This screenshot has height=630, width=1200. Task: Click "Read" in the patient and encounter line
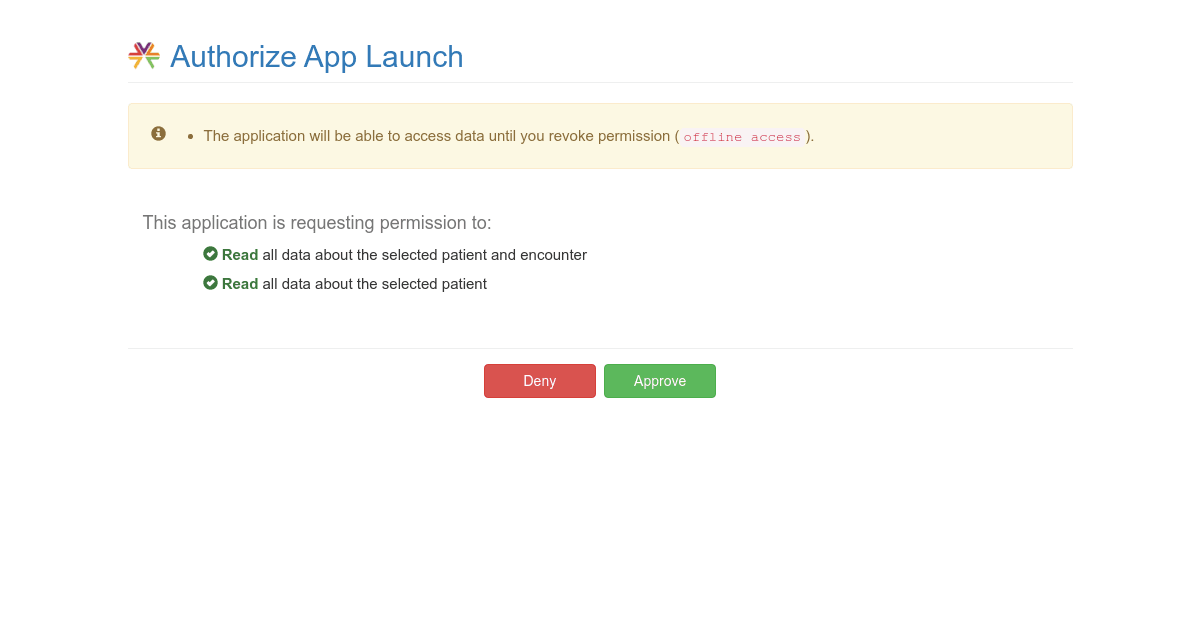point(240,255)
